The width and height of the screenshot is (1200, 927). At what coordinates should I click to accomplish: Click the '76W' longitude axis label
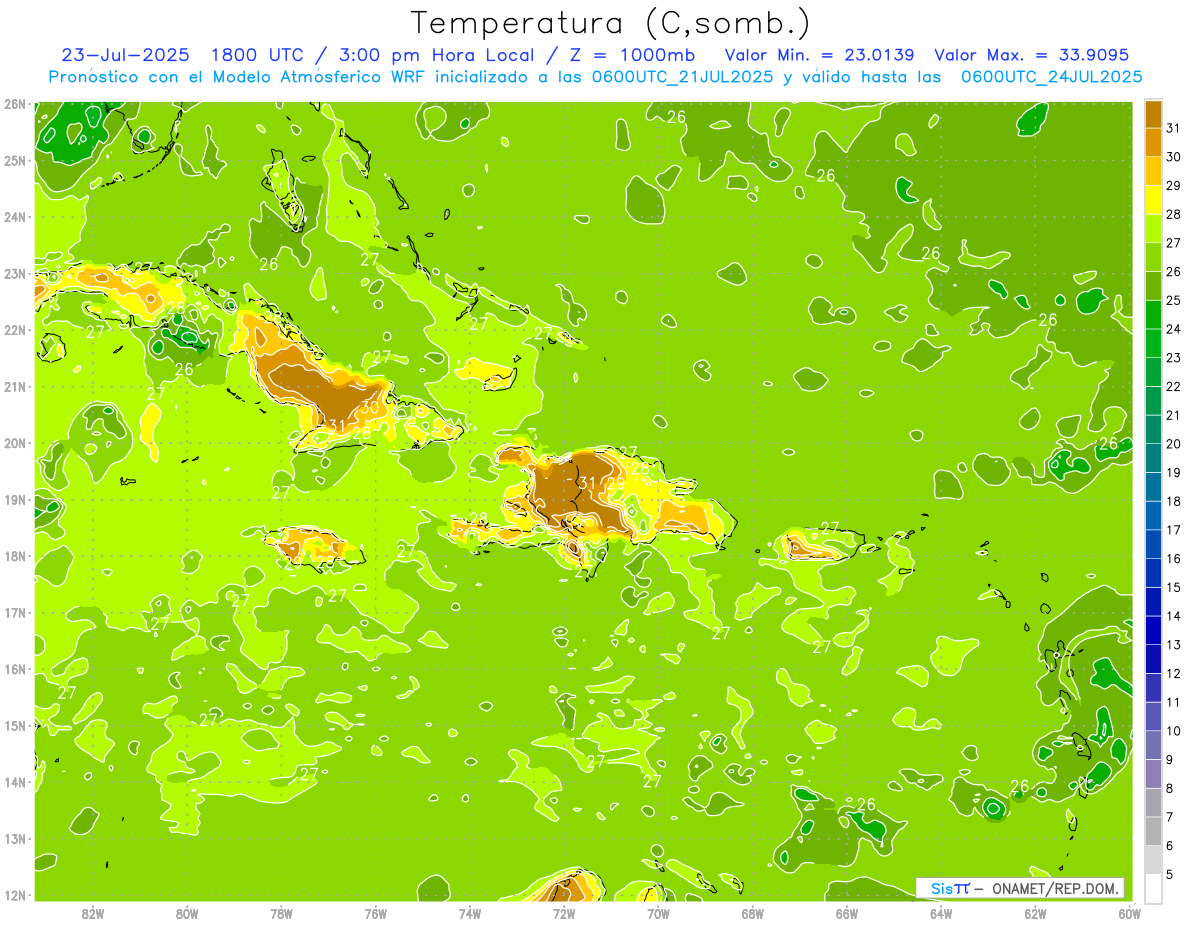[x=376, y=913]
